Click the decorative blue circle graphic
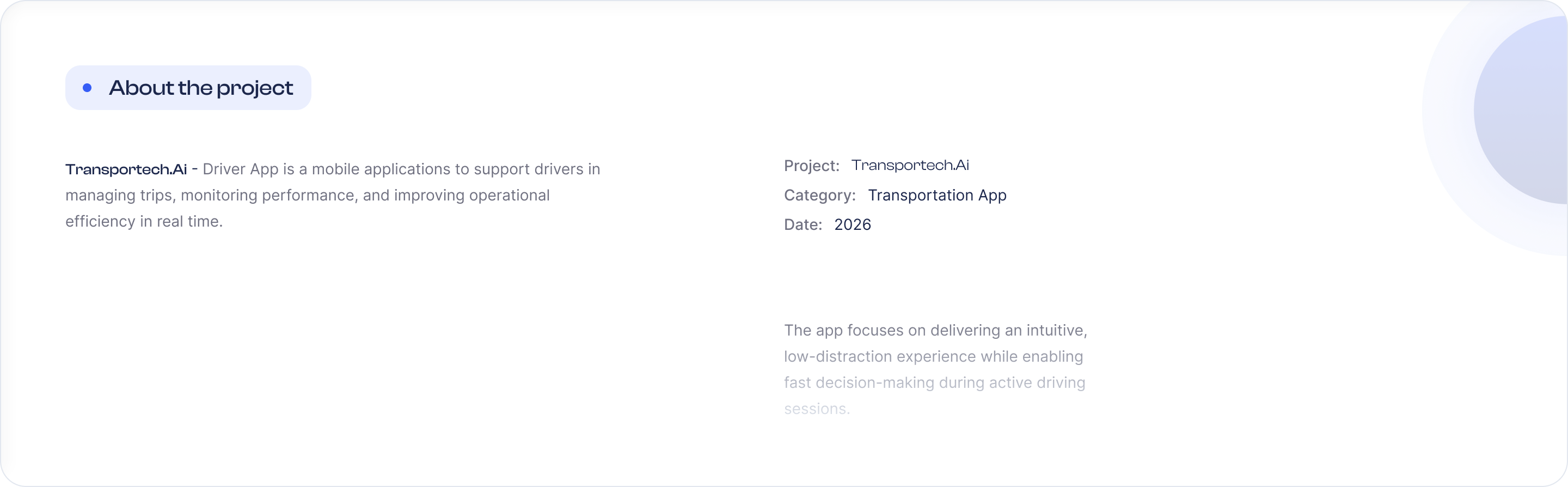 click(x=1521, y=110)
